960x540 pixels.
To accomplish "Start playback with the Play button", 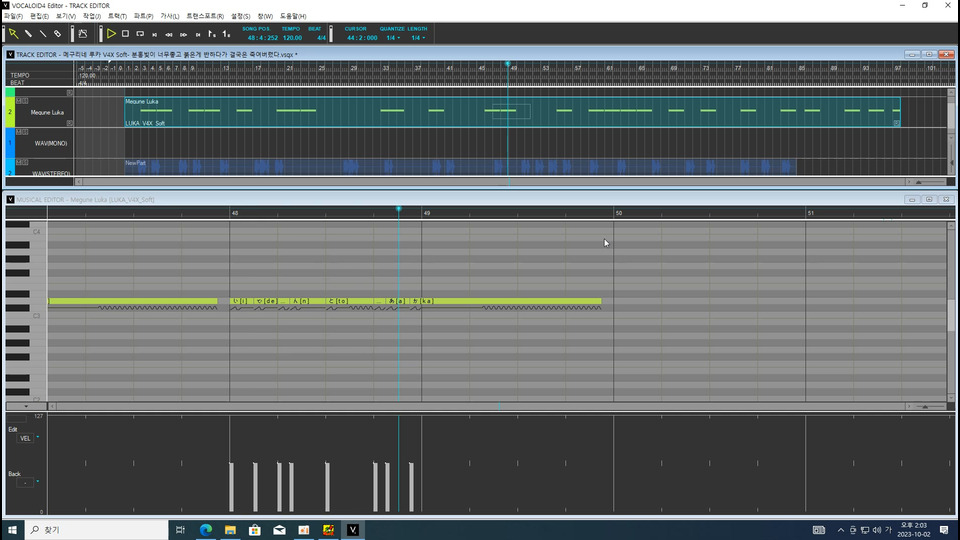I will tap(111, 34).
